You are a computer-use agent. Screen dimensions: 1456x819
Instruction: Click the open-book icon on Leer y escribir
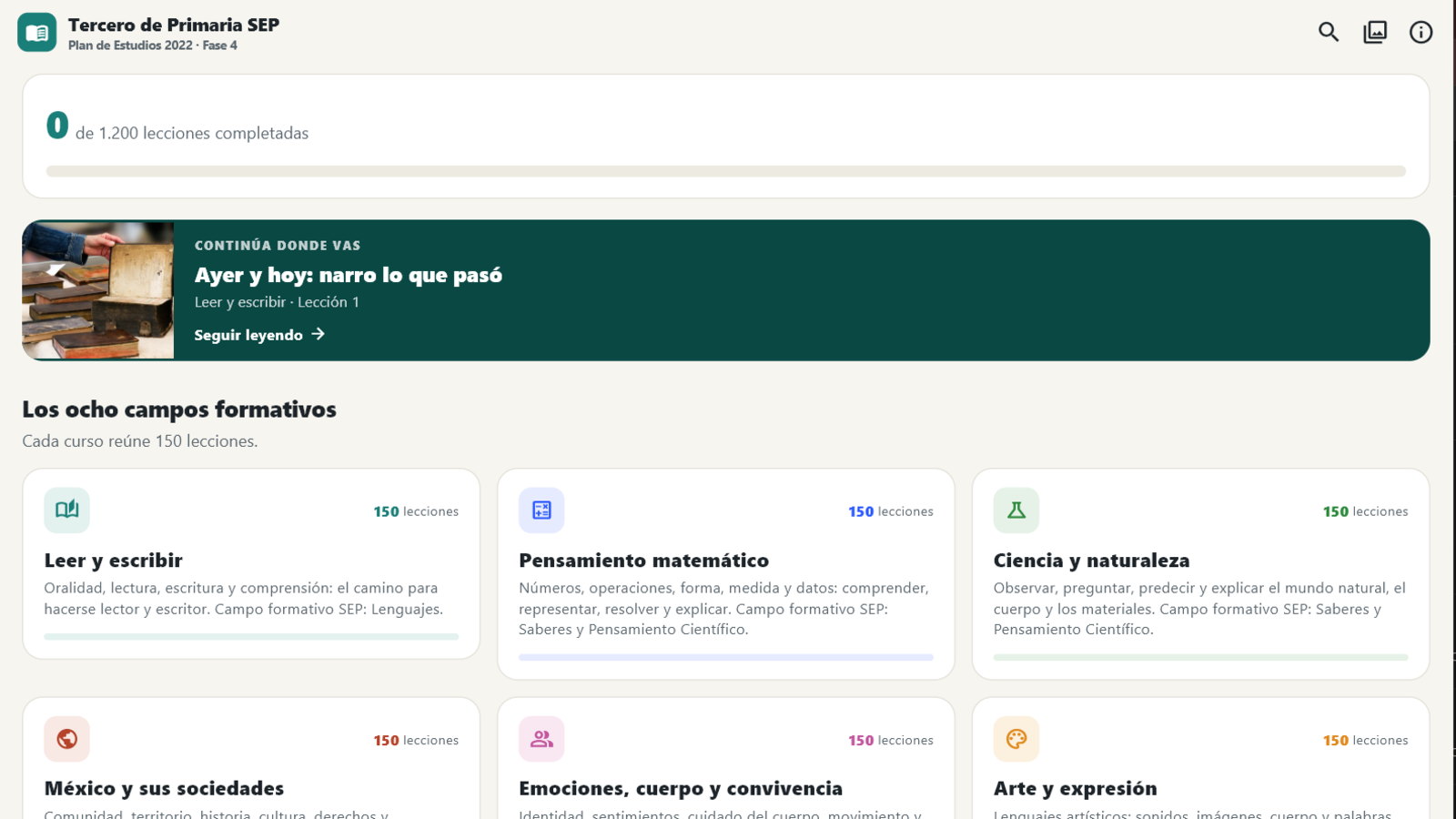pyautogui.click(x=66, y=510)
